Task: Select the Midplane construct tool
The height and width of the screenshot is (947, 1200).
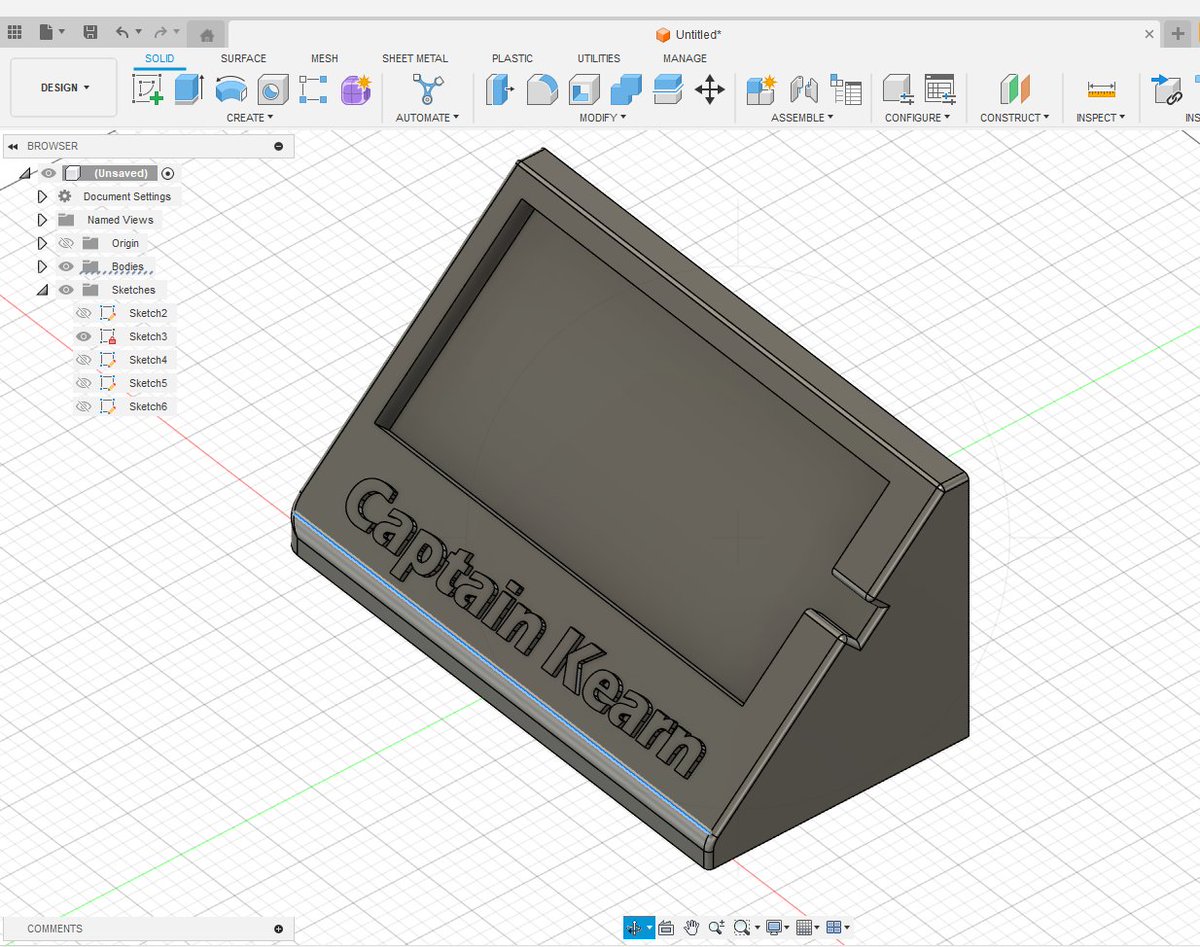Action: pyautogui.click(x=1015, y=90)
